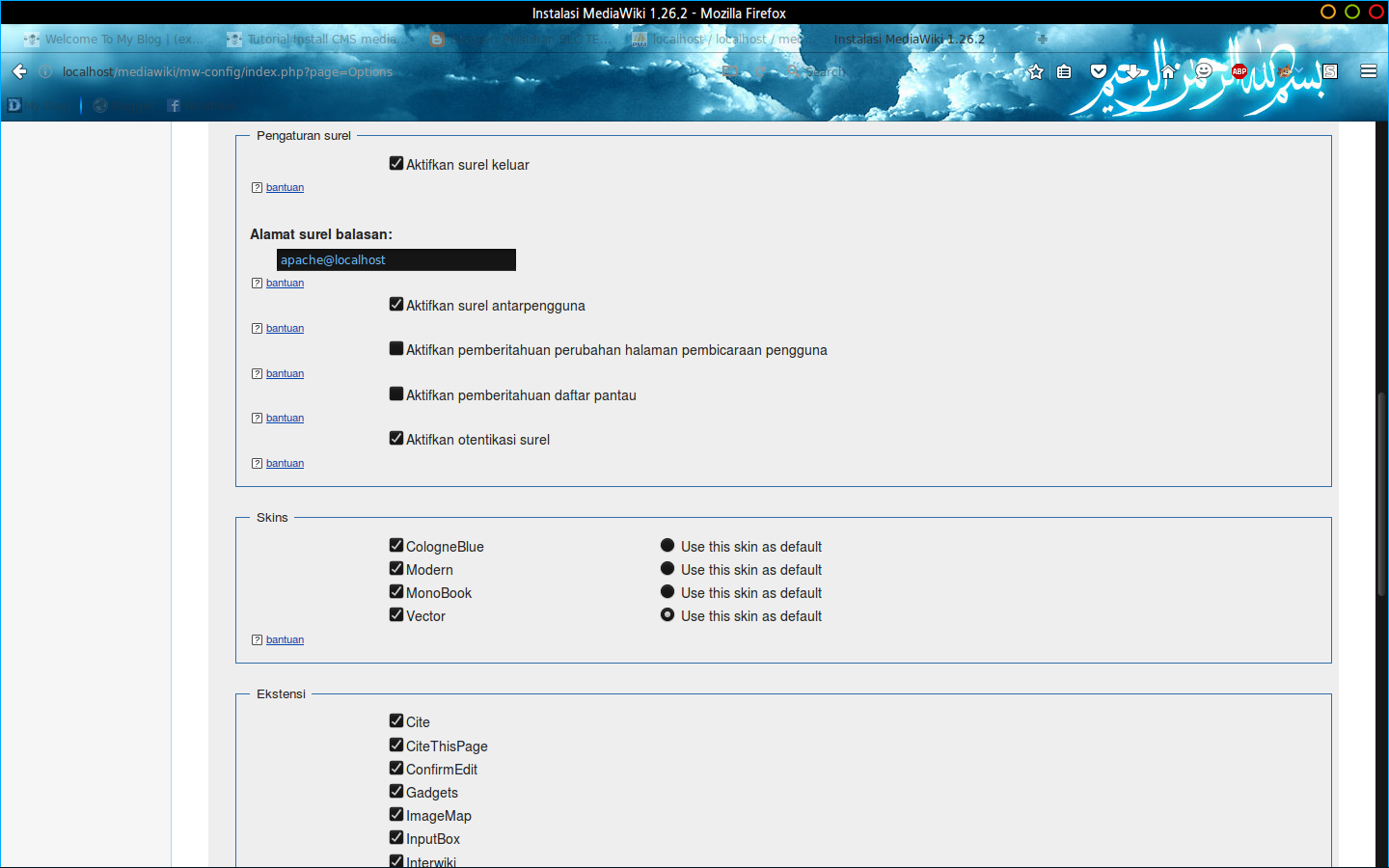The image size is (1389, 868).
Task: Click the smiley feedback icon
Action: coord(1203,71)
